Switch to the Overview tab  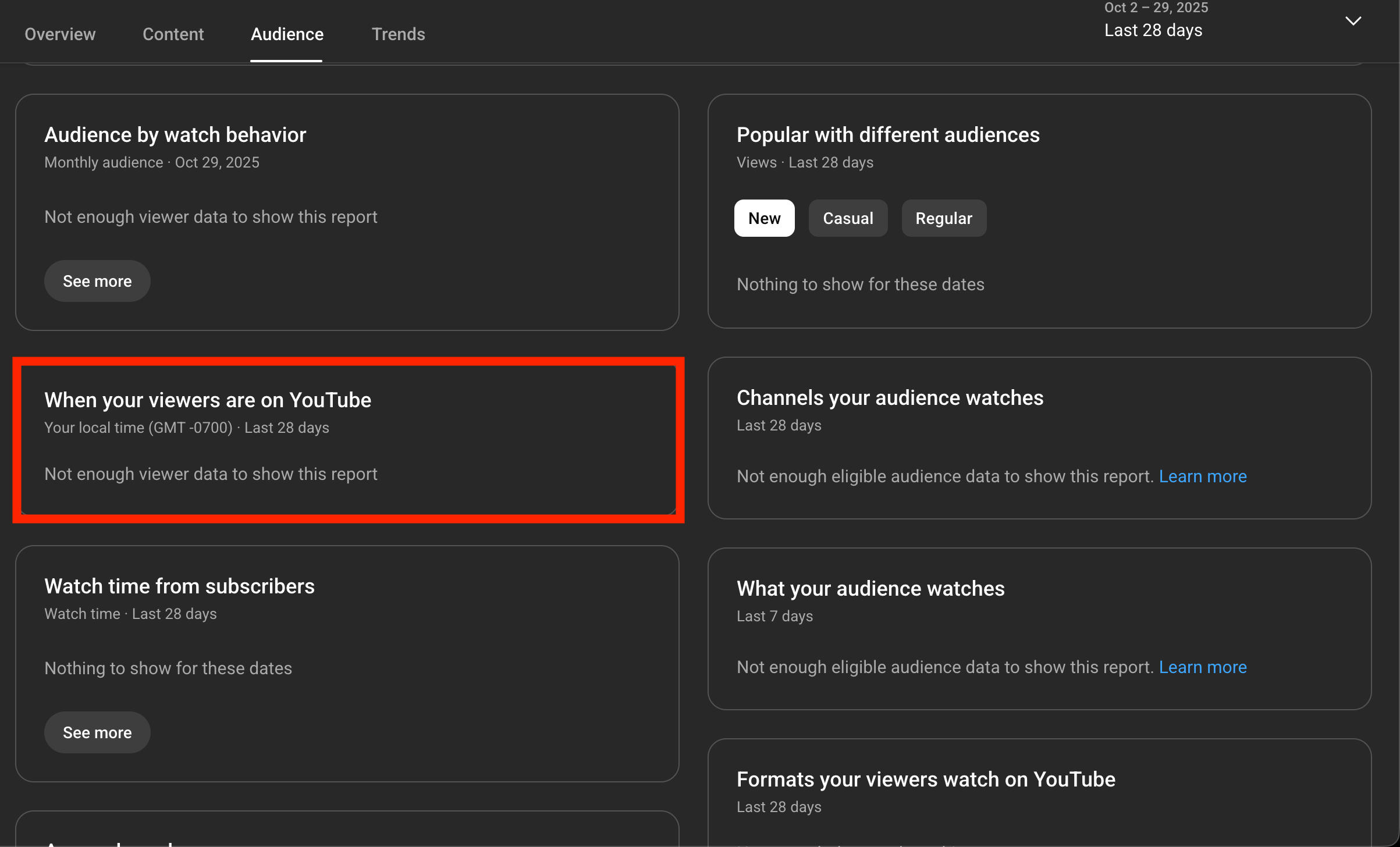pyautogui.click(x=60, y=34)
